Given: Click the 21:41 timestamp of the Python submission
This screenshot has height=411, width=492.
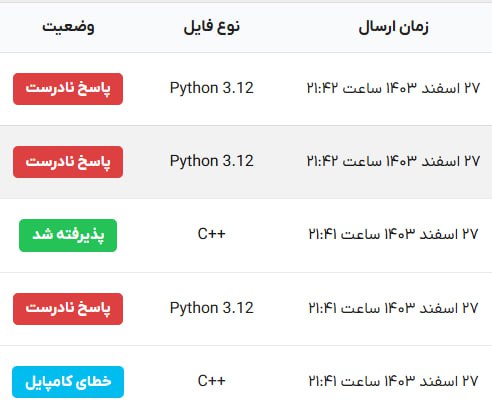Looking at the screenshot, I should click(393, 308).
